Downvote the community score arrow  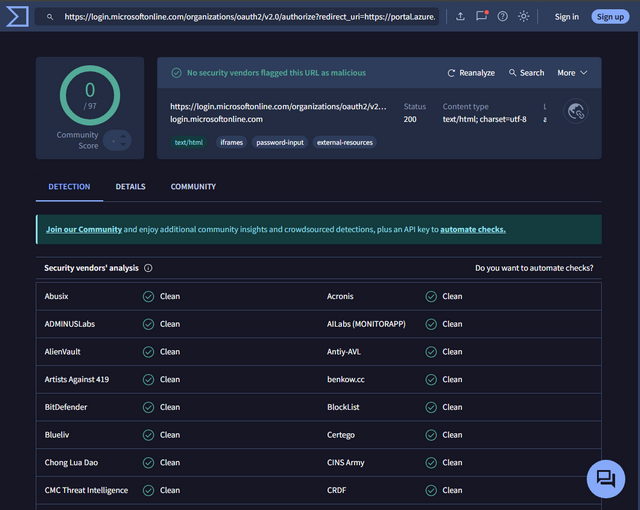[123, 144]
